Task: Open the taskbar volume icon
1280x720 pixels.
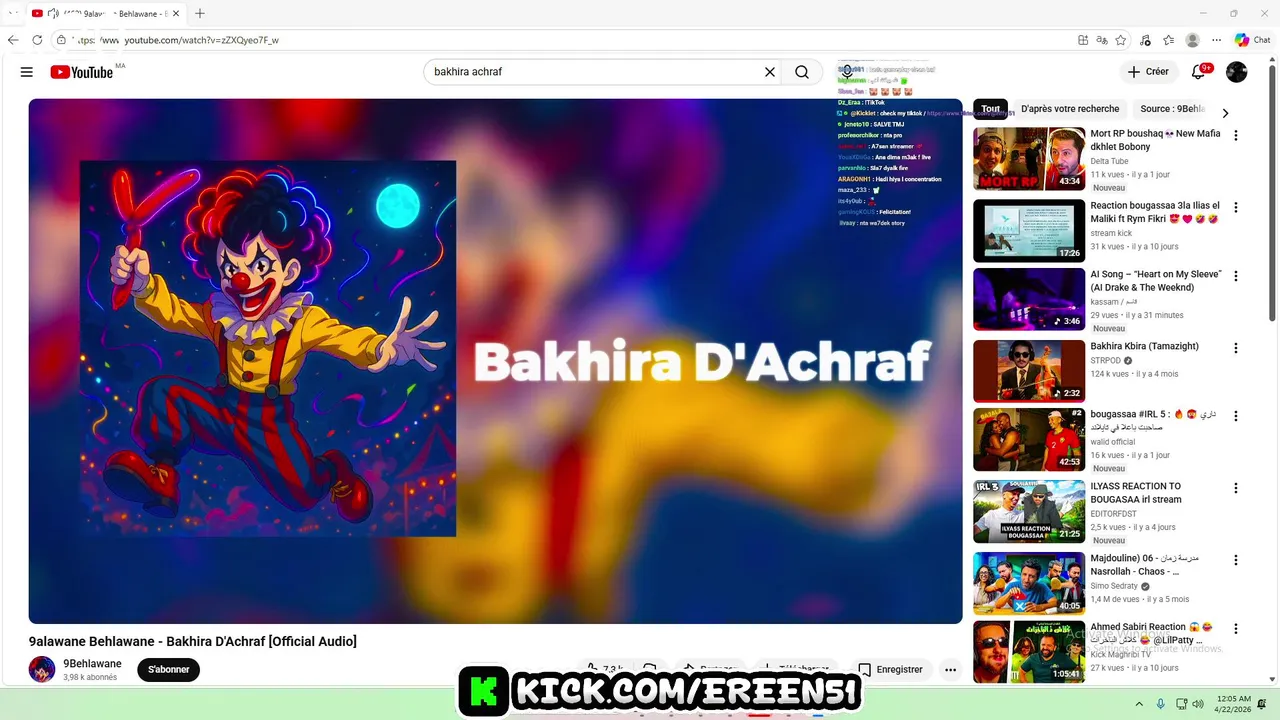Action: click(1198, 704)
